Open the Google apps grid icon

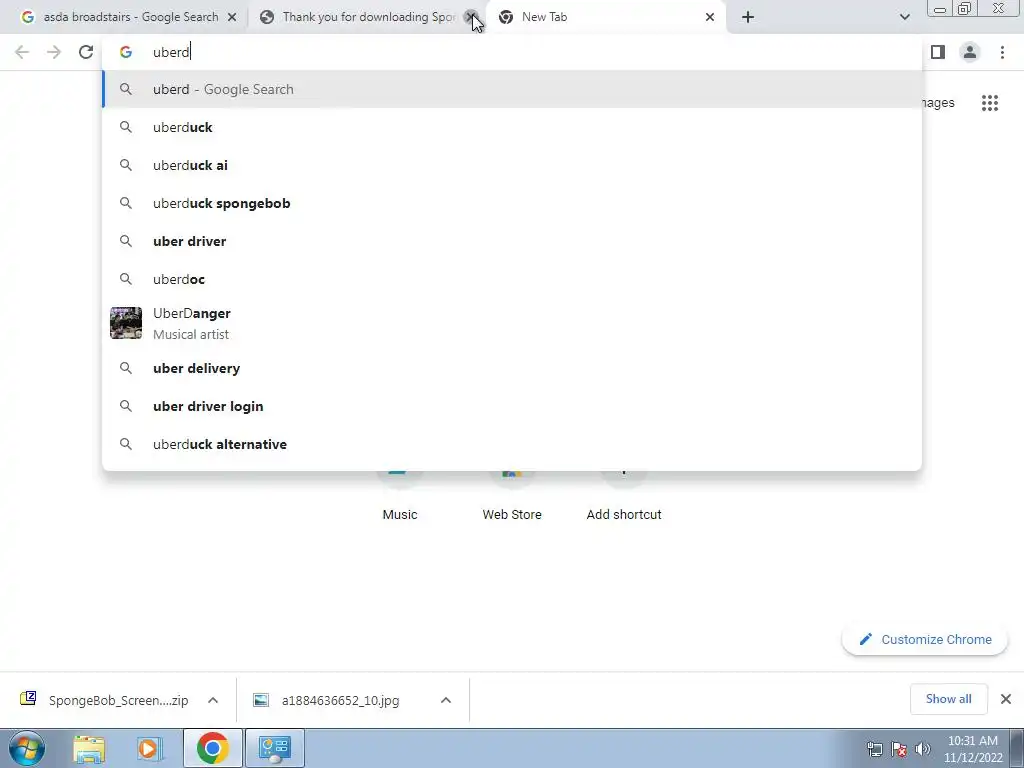[x=989, y=103]
